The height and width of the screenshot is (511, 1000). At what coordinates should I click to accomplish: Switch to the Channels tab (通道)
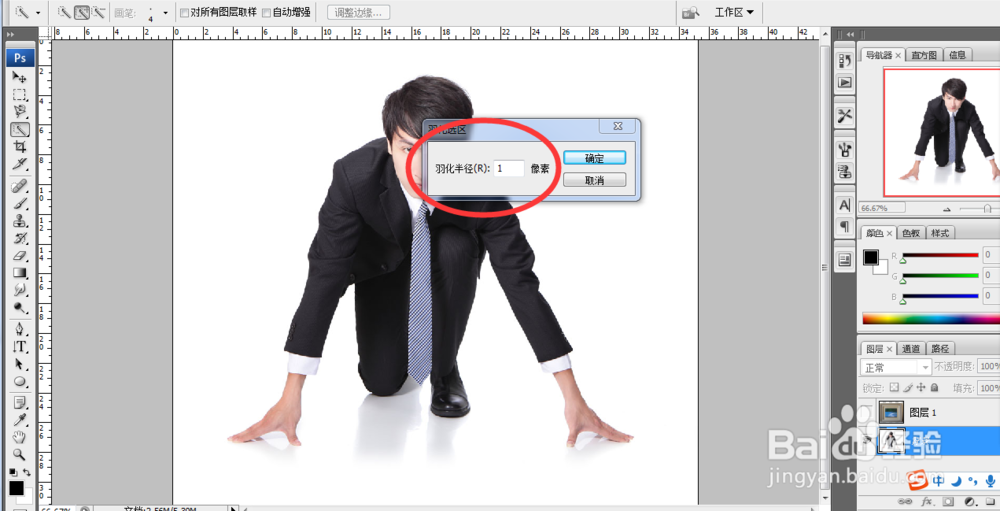(911, 348)
